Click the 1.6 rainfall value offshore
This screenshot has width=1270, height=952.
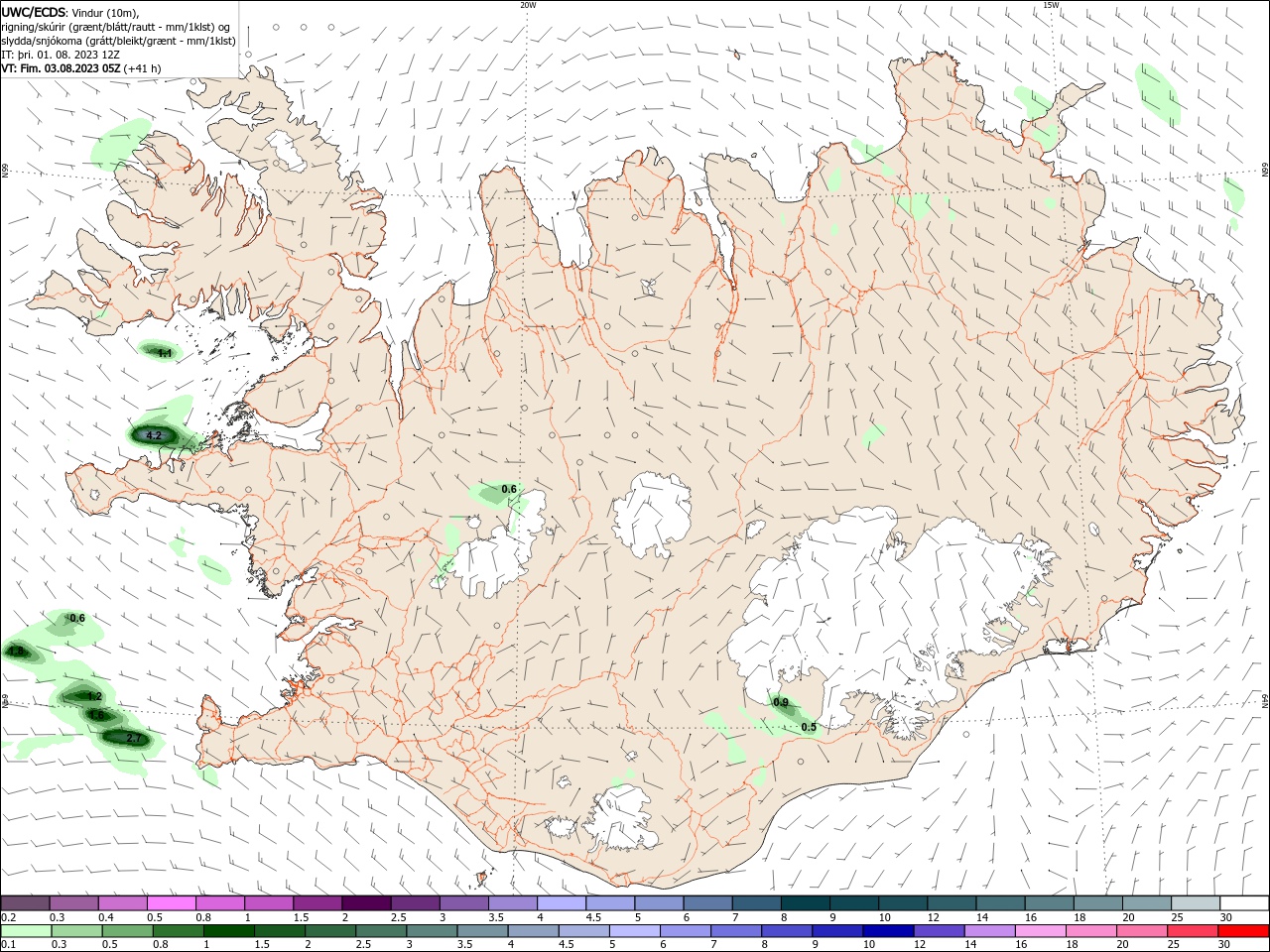point(97,715)
